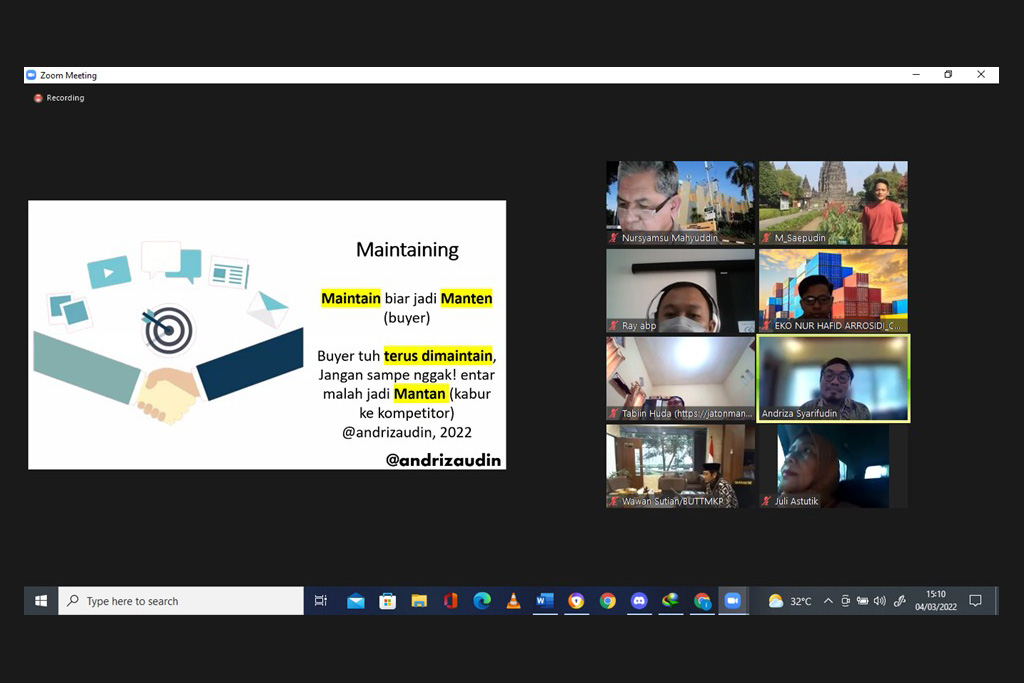Select Andriza Syarifudin's video tile

833,378
